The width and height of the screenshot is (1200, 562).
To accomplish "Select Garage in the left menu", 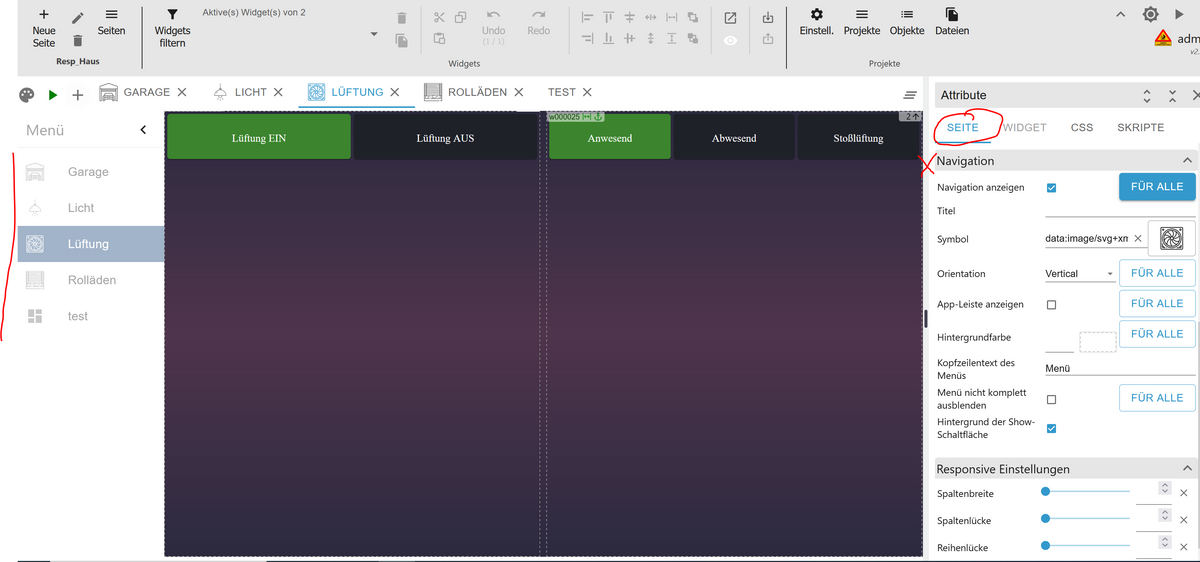I will tap(91, 172).
